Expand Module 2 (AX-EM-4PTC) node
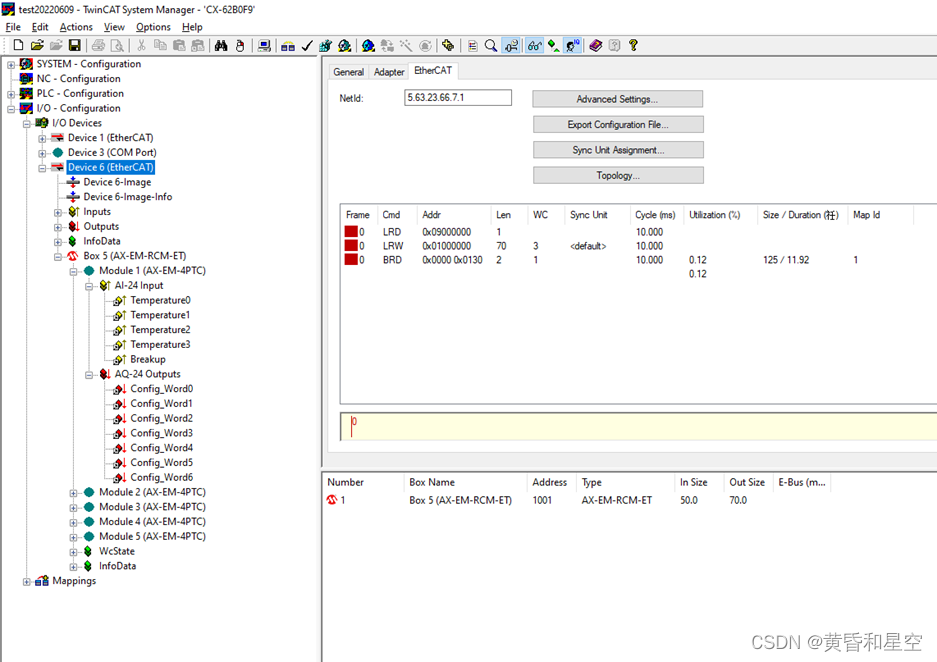 click(73, 493)
